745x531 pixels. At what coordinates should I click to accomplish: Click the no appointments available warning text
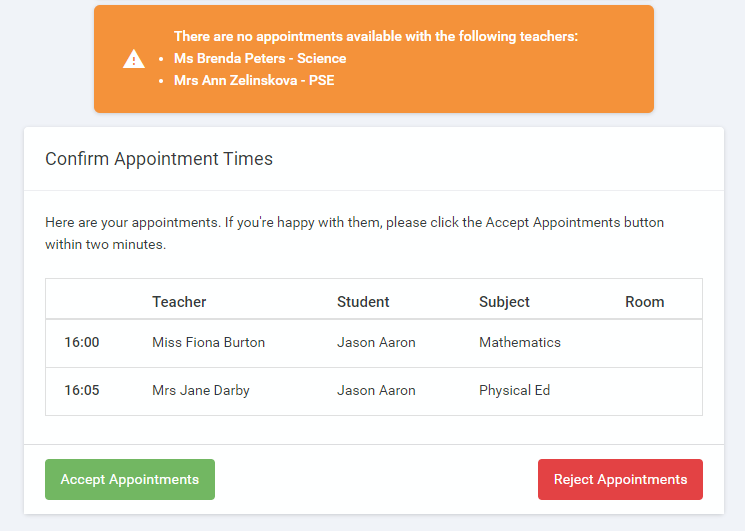coord(376,36)
